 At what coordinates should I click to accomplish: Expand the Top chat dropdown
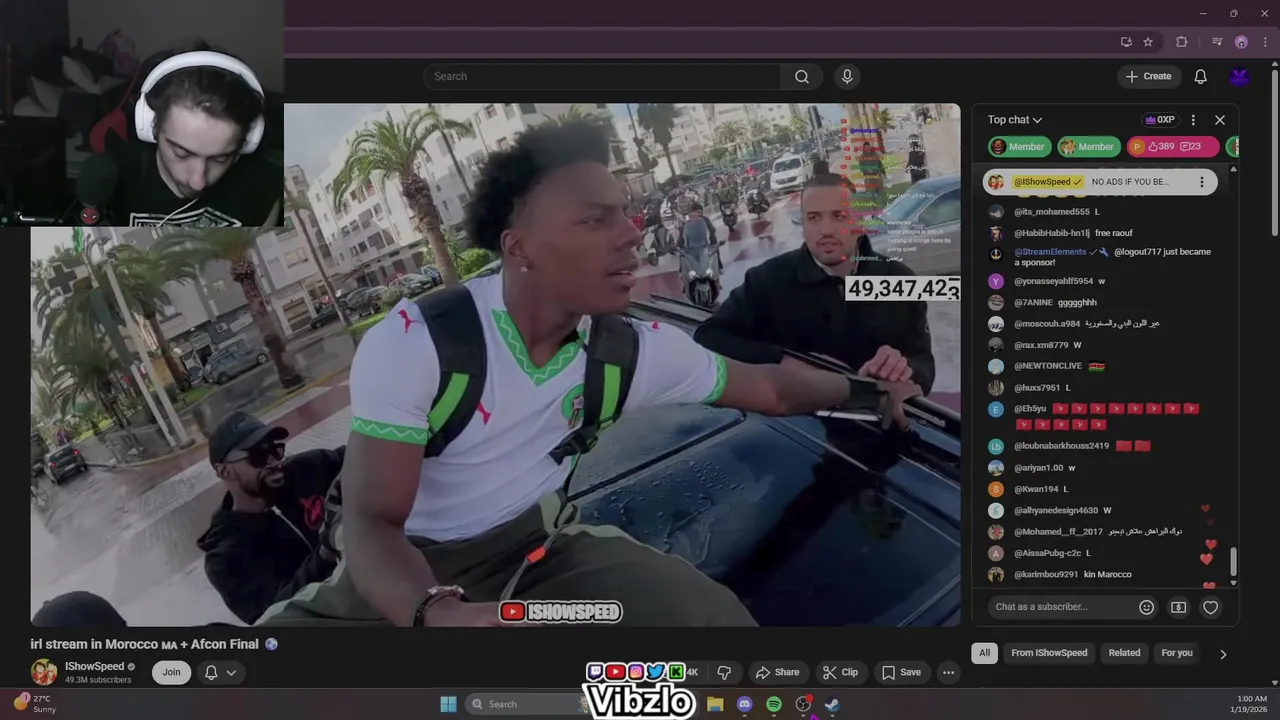(x=1015, y=120)
